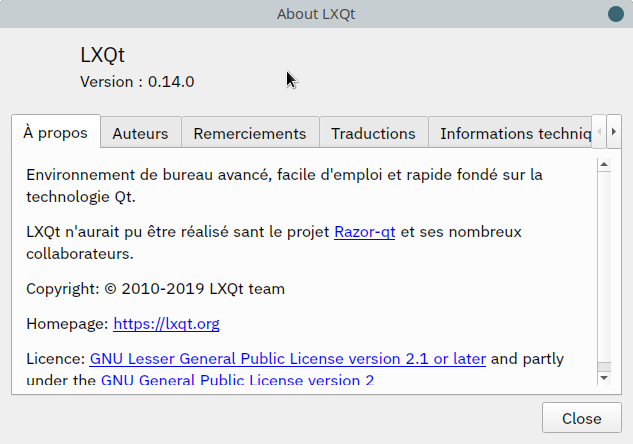Close the About LXQt dialog
The width and height of the screenshot is (633, 444).
581,418
